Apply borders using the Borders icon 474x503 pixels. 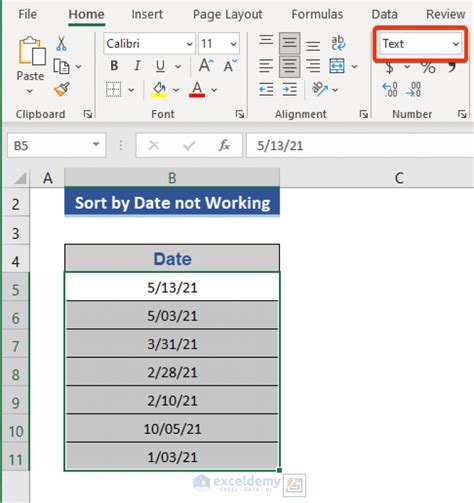coord(113,89)
